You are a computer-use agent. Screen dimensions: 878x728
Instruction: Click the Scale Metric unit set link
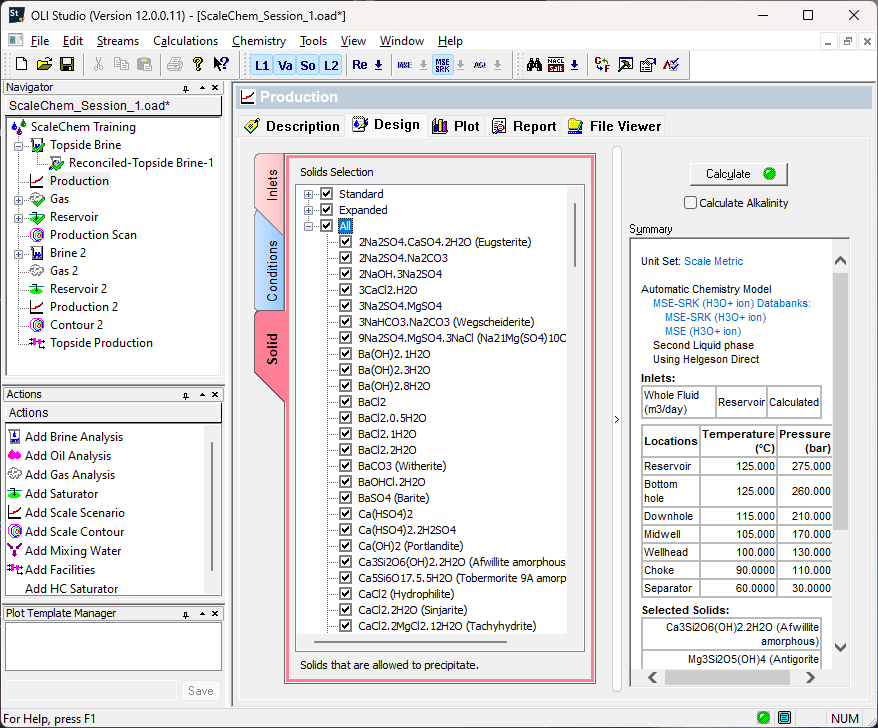point(713,261)
